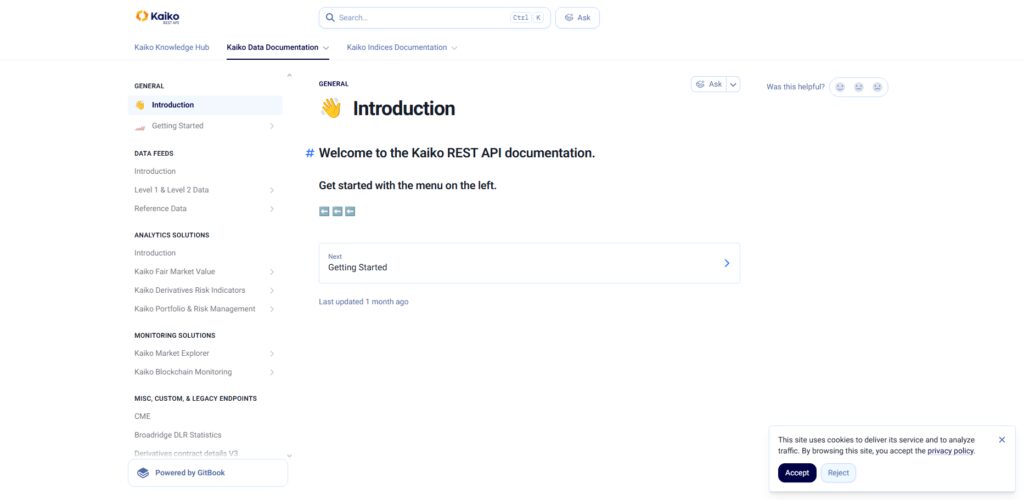Viewport: 1024px width, 500px height.
Task: Click the neutral face feedback icon
Action: [859, 87]
